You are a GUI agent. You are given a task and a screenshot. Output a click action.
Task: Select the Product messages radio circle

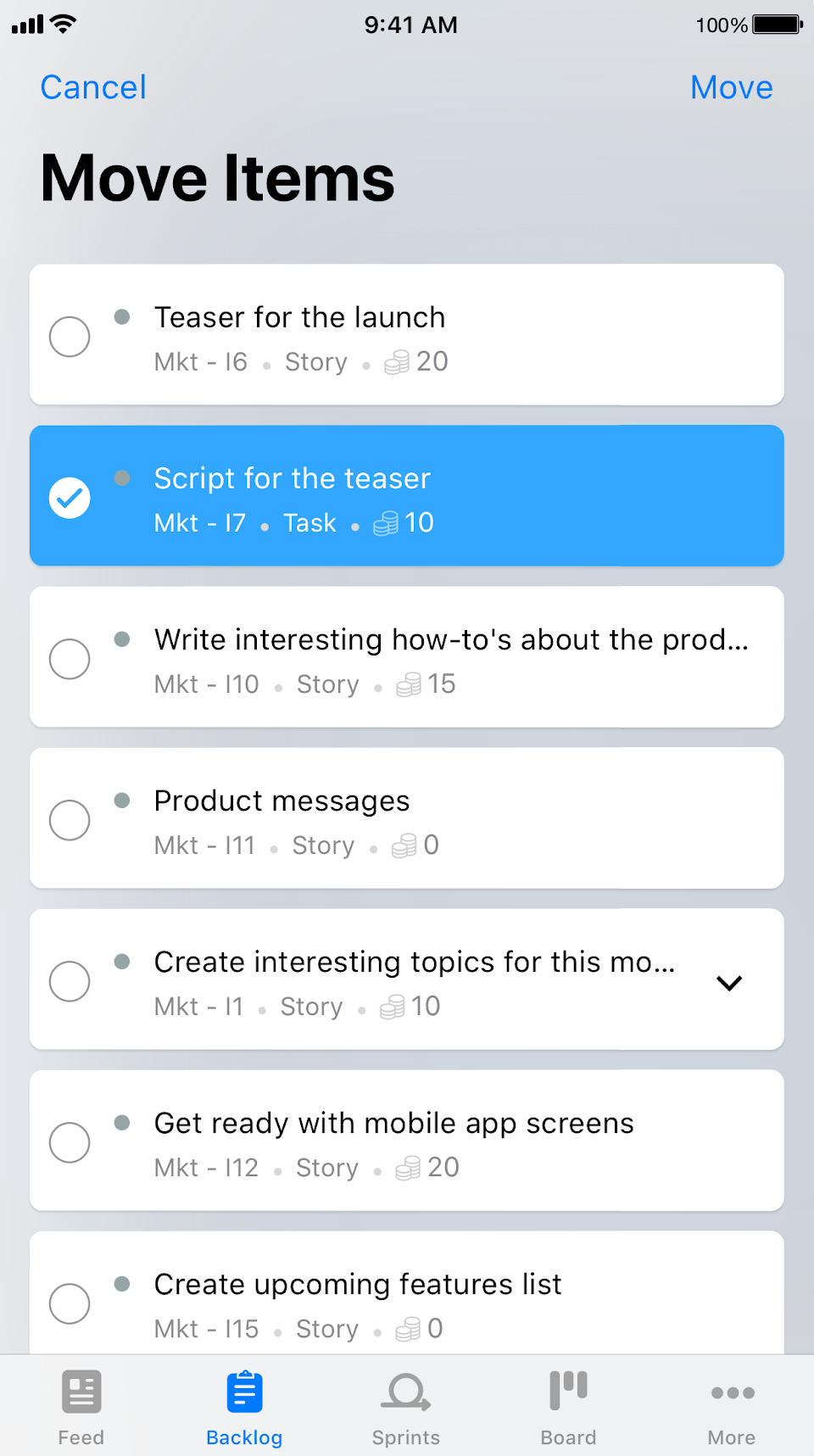pos(70,820)
